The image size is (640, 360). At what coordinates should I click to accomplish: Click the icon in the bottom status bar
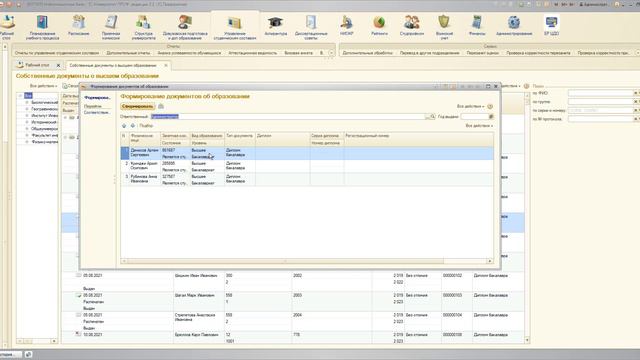pos(28,354)
